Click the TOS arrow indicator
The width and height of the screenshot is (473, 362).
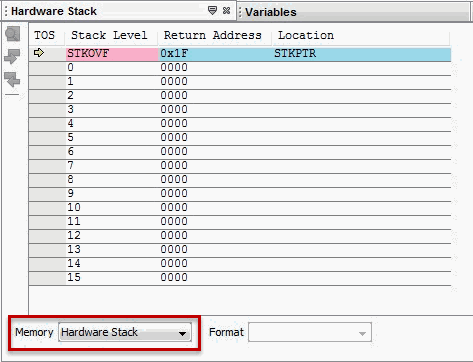[39, 53]
